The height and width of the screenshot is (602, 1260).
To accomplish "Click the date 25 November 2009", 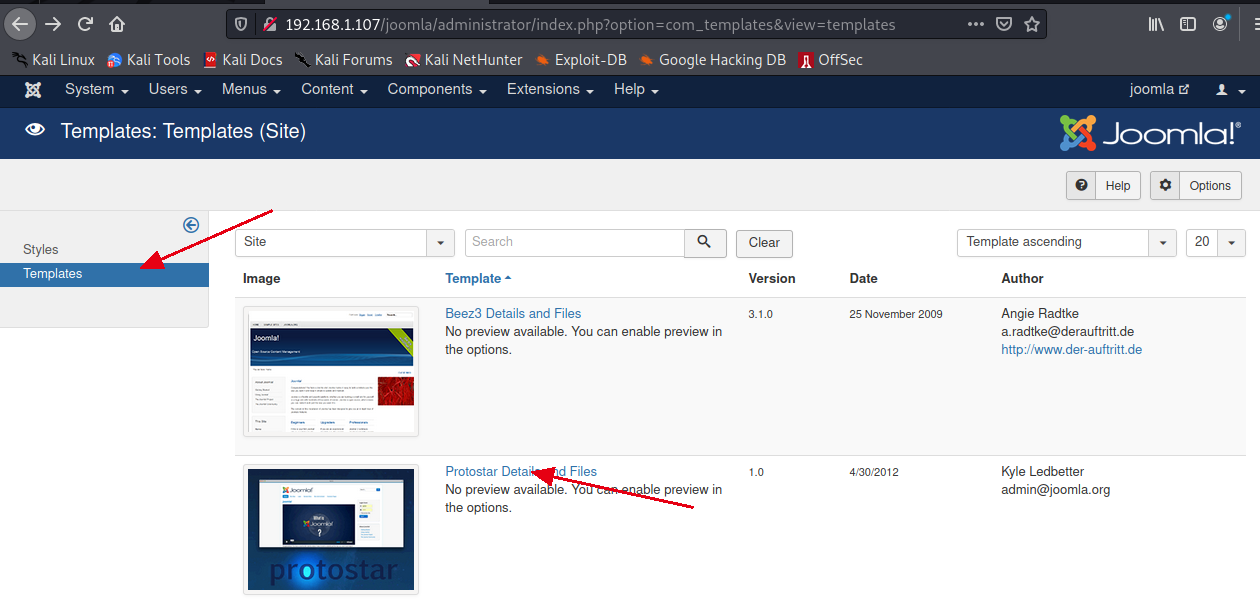I will point(896,314).
